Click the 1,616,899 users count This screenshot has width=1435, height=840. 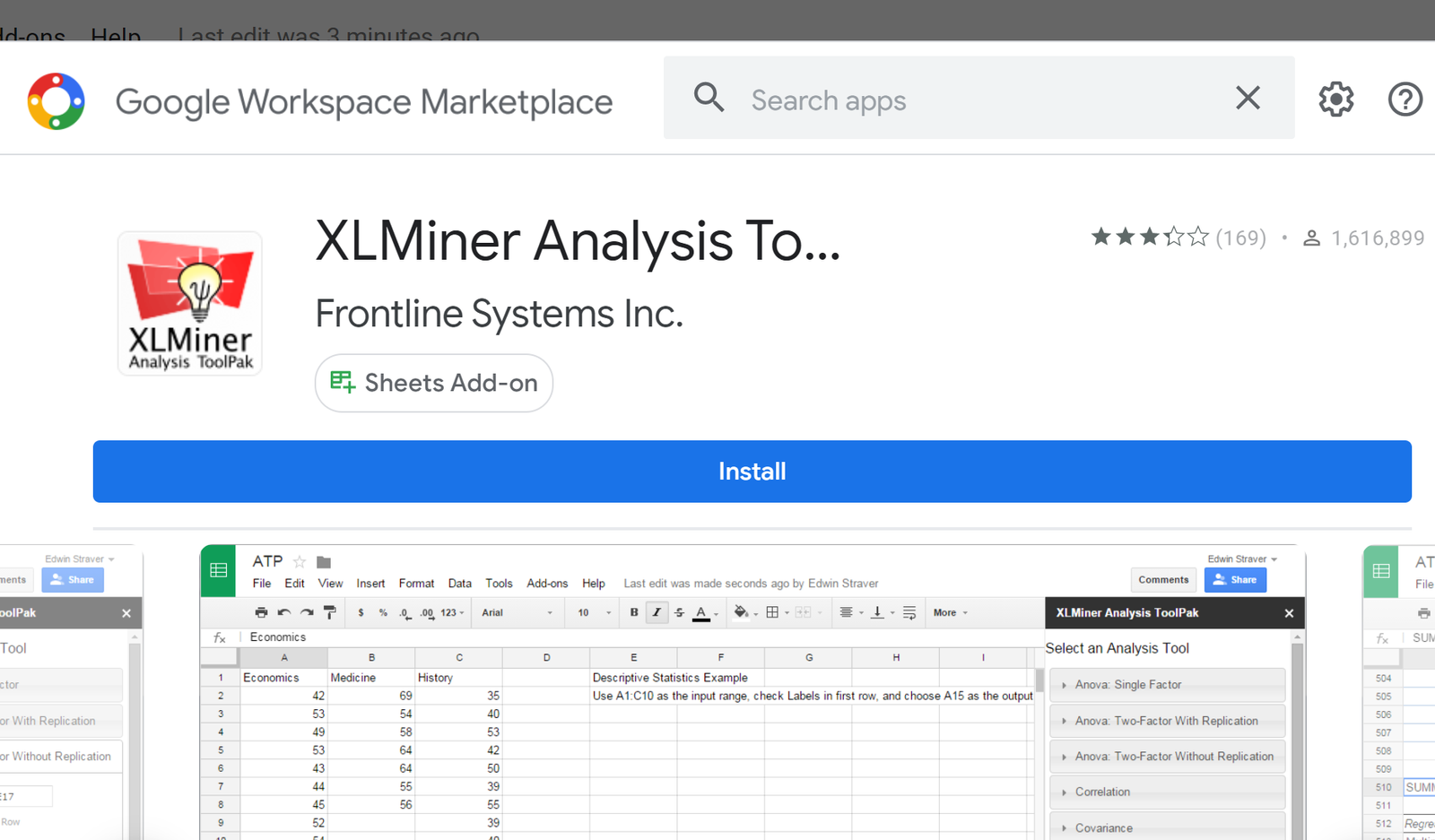pyautogui.click(x=1378, y=238)
